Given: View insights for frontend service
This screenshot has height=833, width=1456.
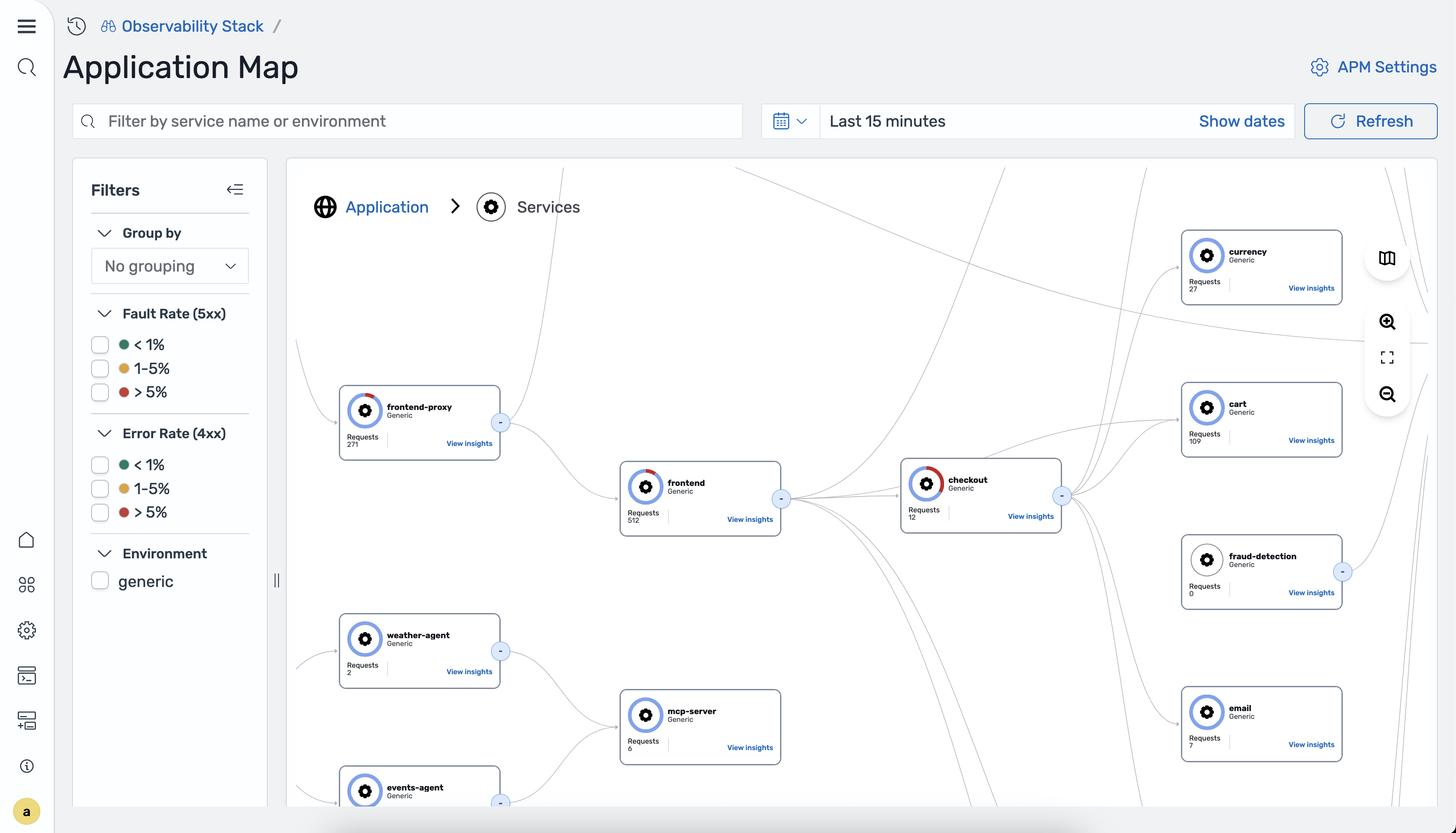Looking at the screenshot, I should coord(749,519).
